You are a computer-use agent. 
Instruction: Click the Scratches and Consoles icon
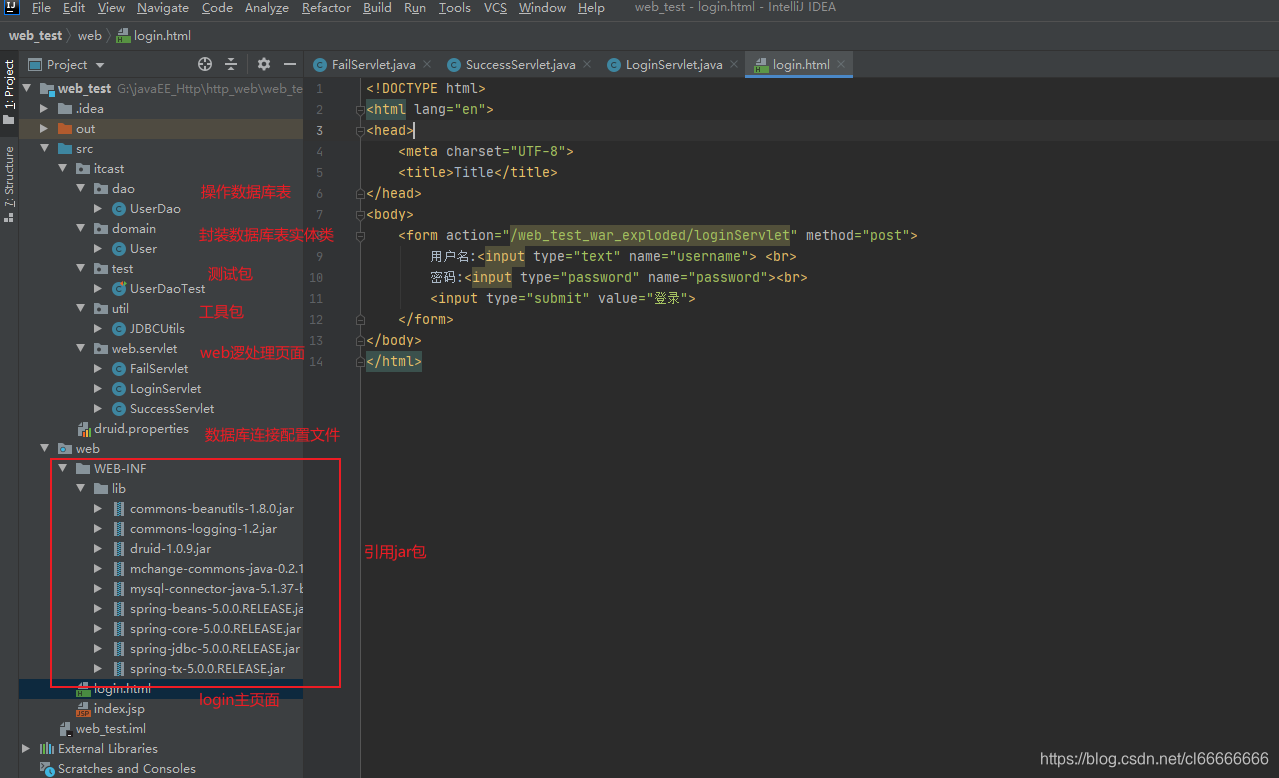[47, 769]
